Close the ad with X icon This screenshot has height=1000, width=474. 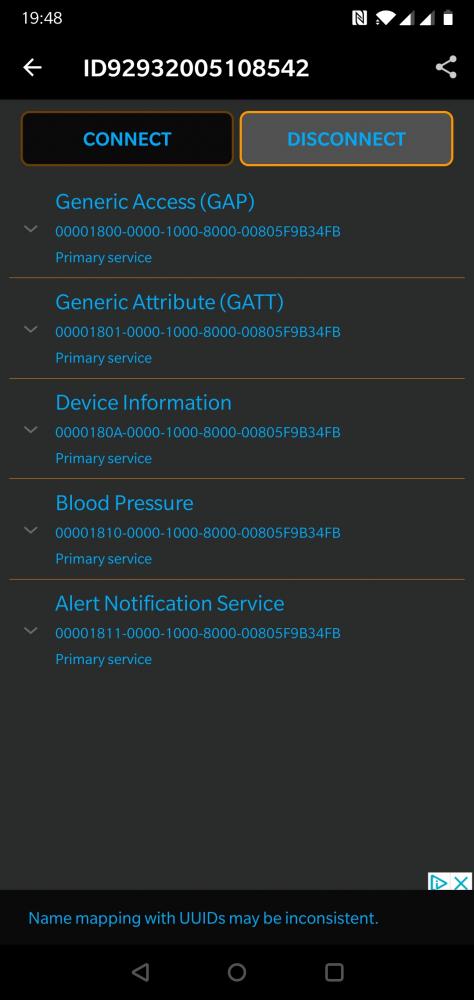click(x=461, y=882)
